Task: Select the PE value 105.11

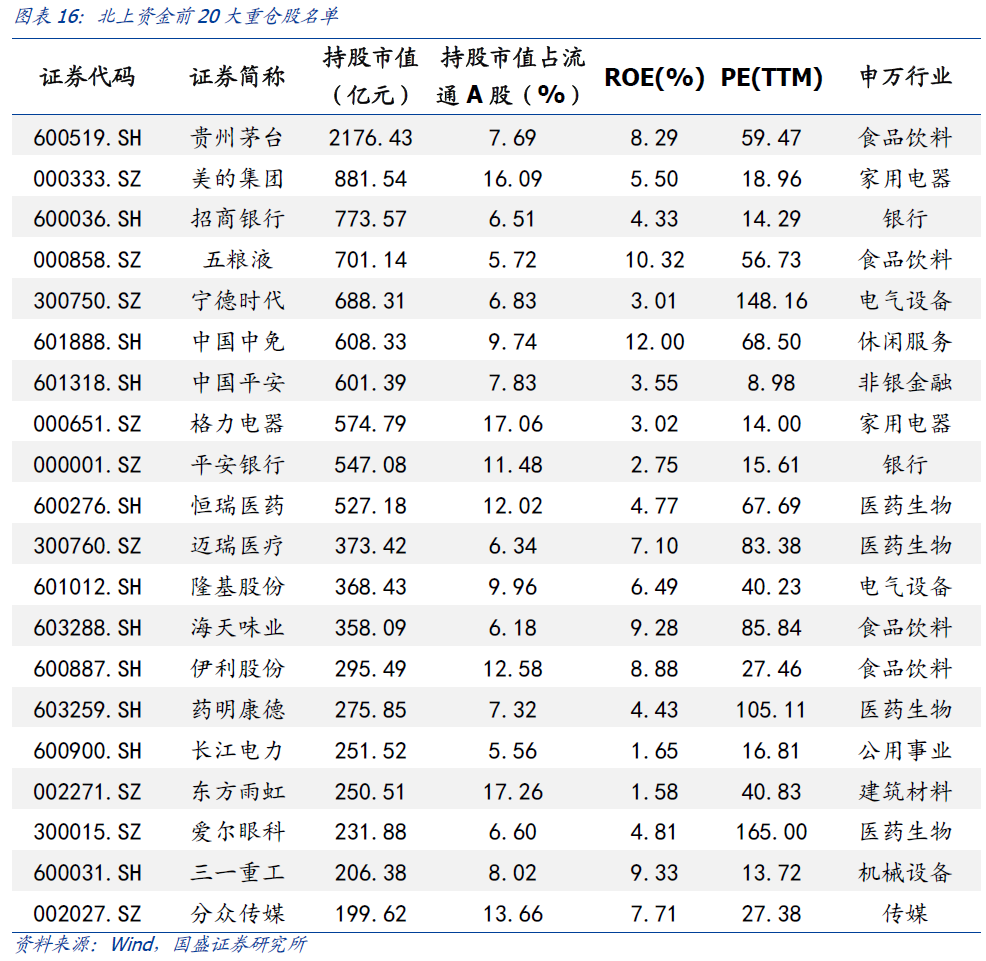Action: [x=772, y=710]
